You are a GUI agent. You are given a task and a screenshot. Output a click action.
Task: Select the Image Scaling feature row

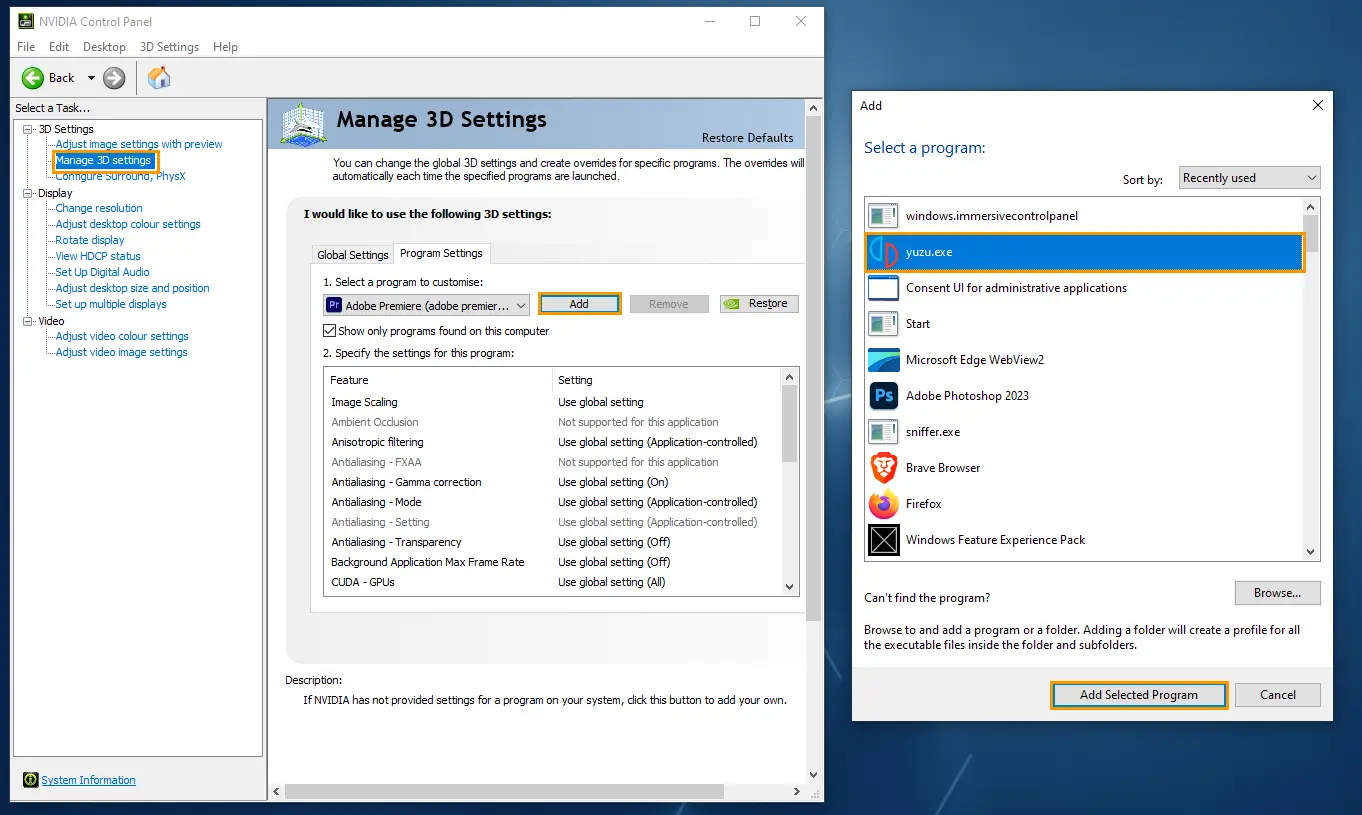[x=552, y=402]
